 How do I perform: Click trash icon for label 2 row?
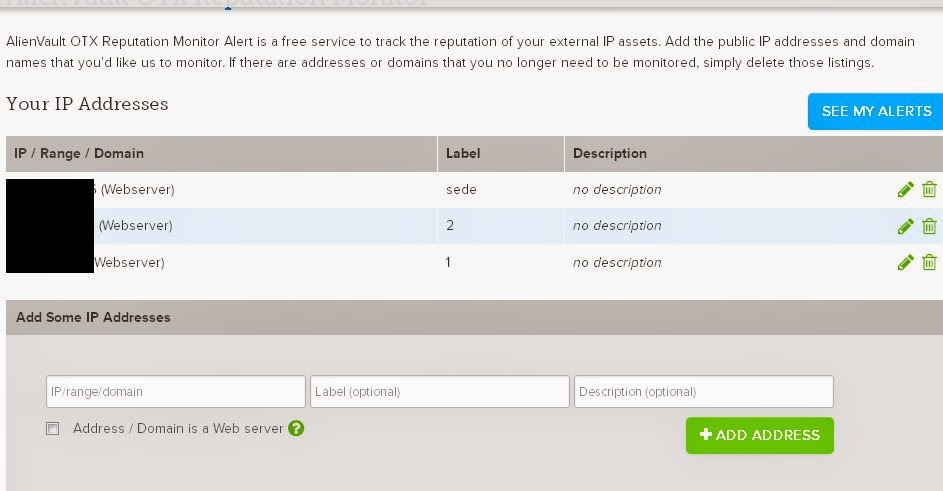[x=929, y=226]
